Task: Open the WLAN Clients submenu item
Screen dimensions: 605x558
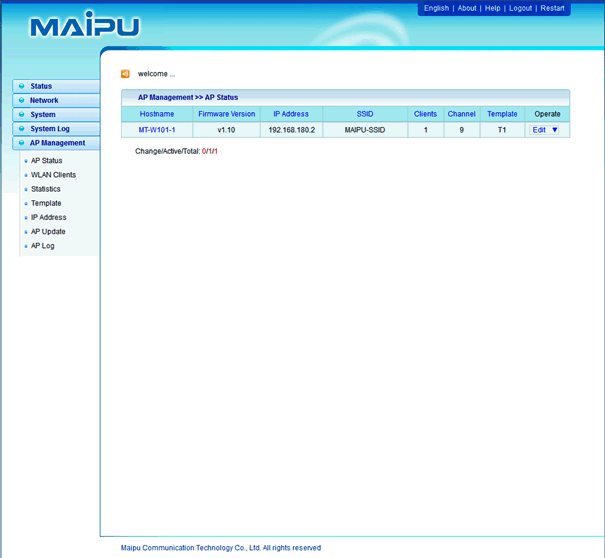Action: (53, 175)
